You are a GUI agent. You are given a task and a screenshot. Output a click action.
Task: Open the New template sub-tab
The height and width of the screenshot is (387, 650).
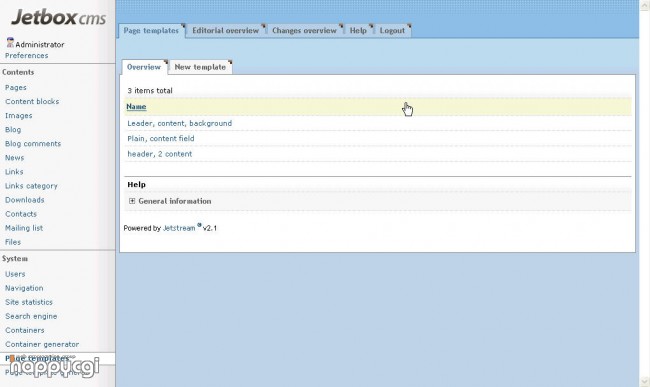point(200,67)
